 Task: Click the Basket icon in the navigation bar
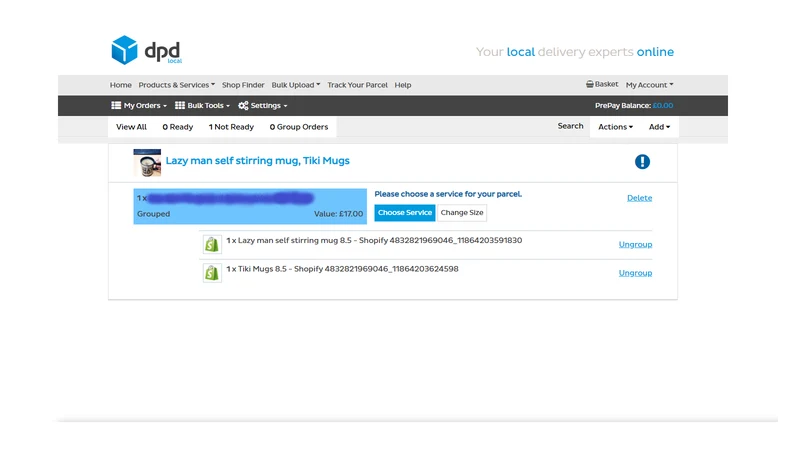[x=589, y=84]
